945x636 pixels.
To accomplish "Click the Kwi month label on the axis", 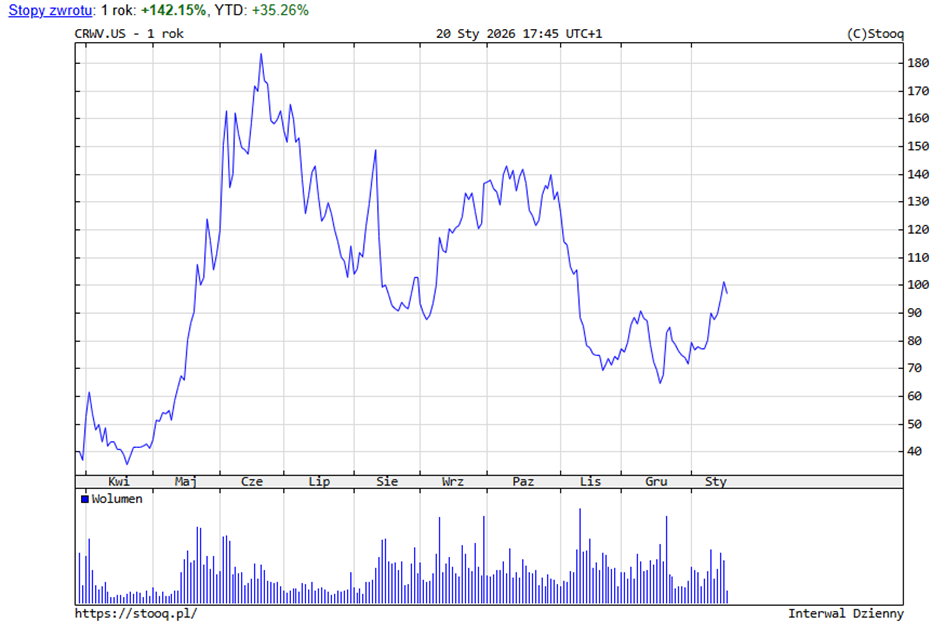I will [119, 482].
